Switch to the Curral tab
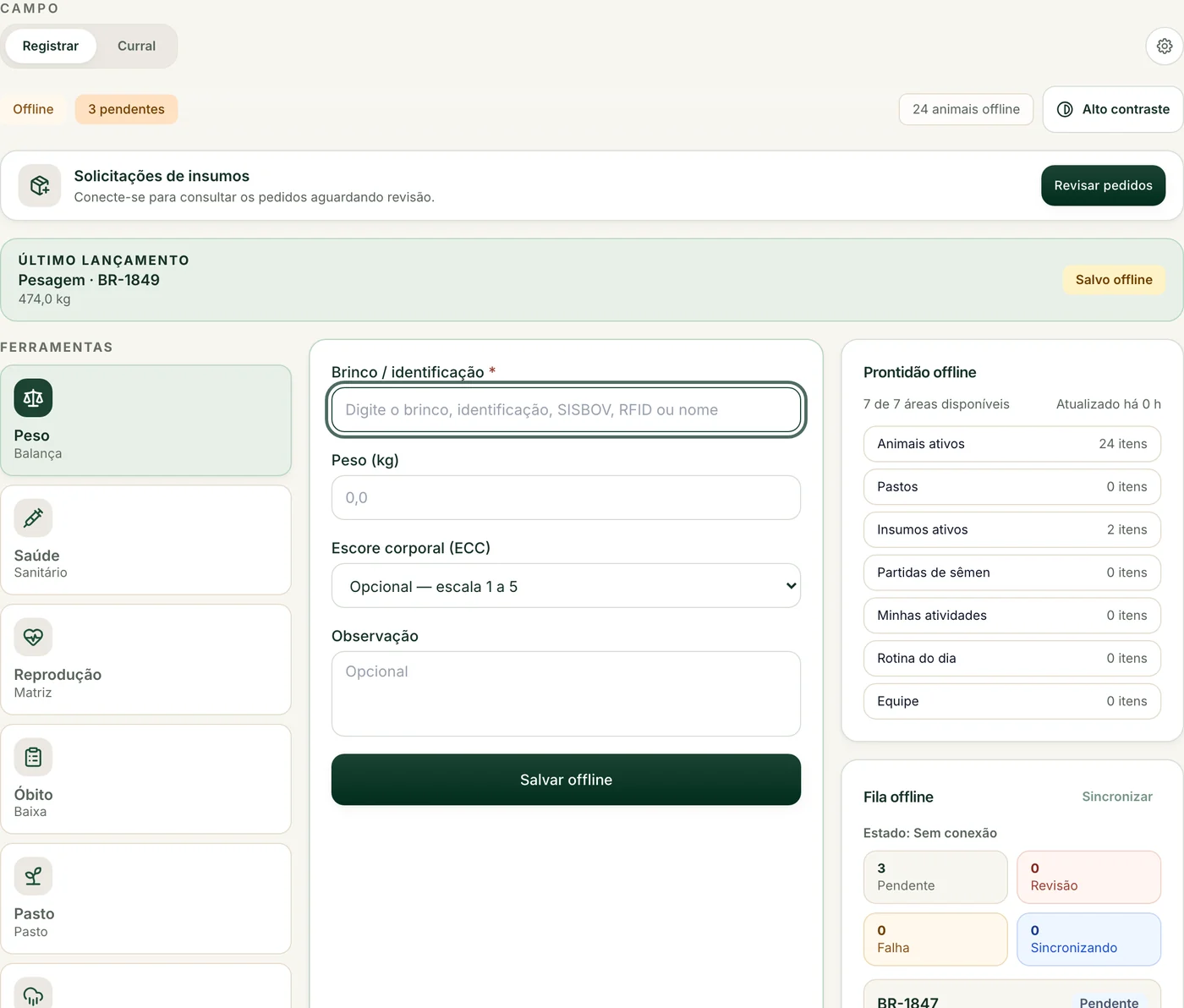The width and height of the screenshot is (1184, 1008). [136, 46]
